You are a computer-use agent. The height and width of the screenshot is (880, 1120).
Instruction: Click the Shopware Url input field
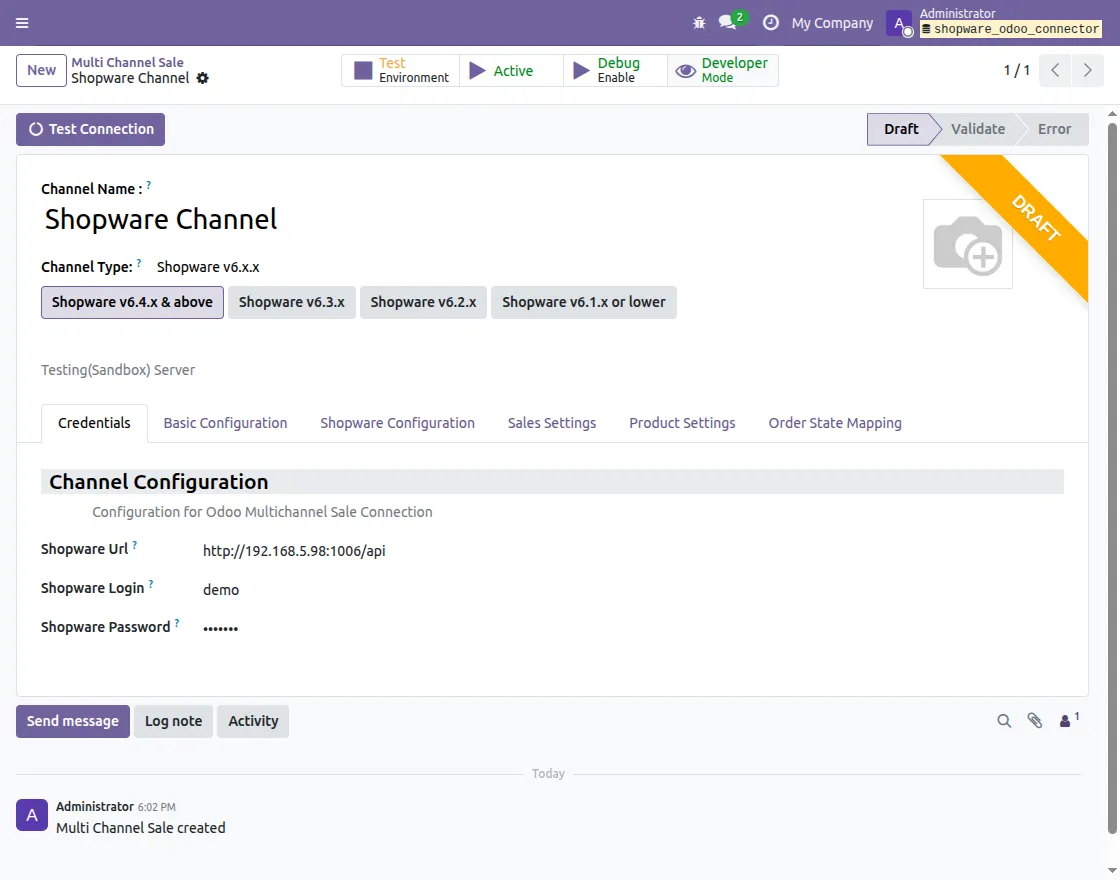click(x=294, y=551)
